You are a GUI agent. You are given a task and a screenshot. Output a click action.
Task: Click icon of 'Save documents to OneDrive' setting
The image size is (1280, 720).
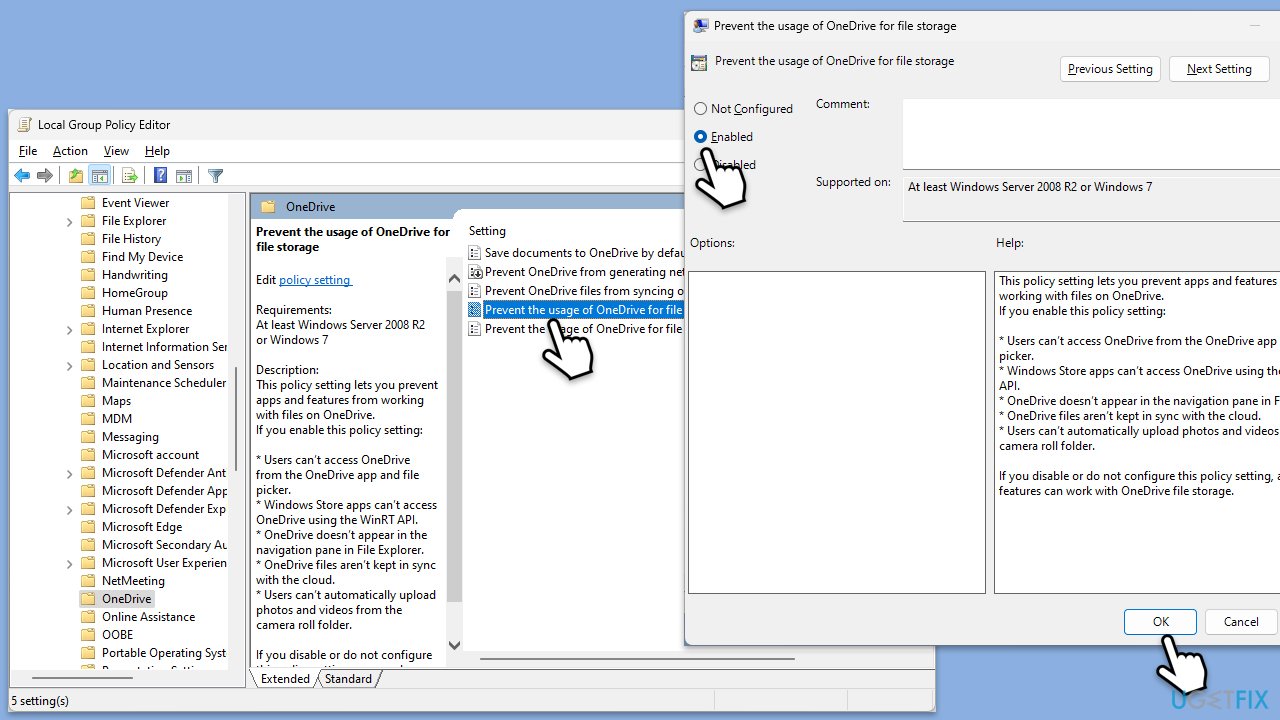click(x=475, y=254)
